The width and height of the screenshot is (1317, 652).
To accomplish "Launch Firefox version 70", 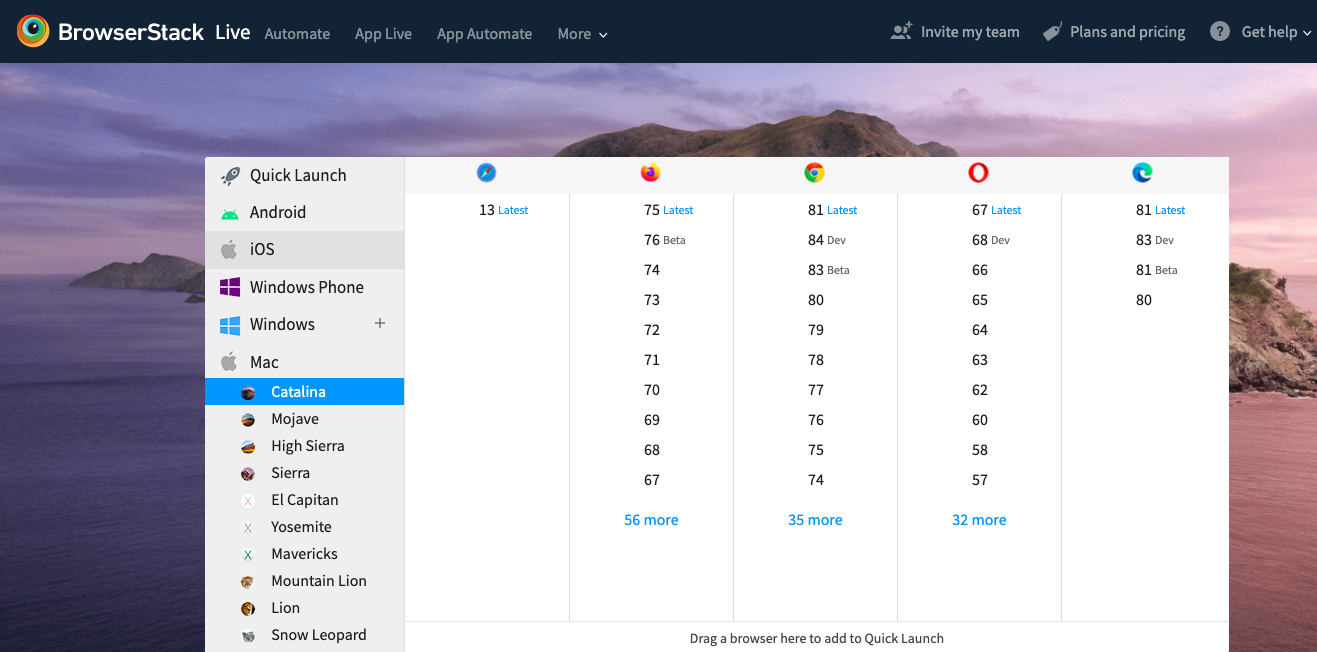I will 652,390.
